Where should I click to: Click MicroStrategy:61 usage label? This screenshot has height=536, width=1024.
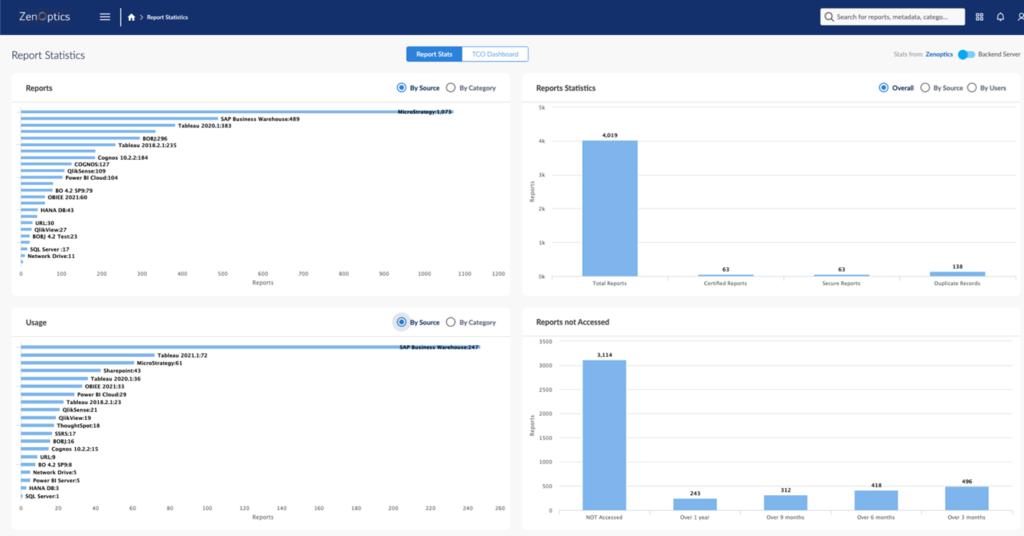pyautogui.click(x=159, y=363)
